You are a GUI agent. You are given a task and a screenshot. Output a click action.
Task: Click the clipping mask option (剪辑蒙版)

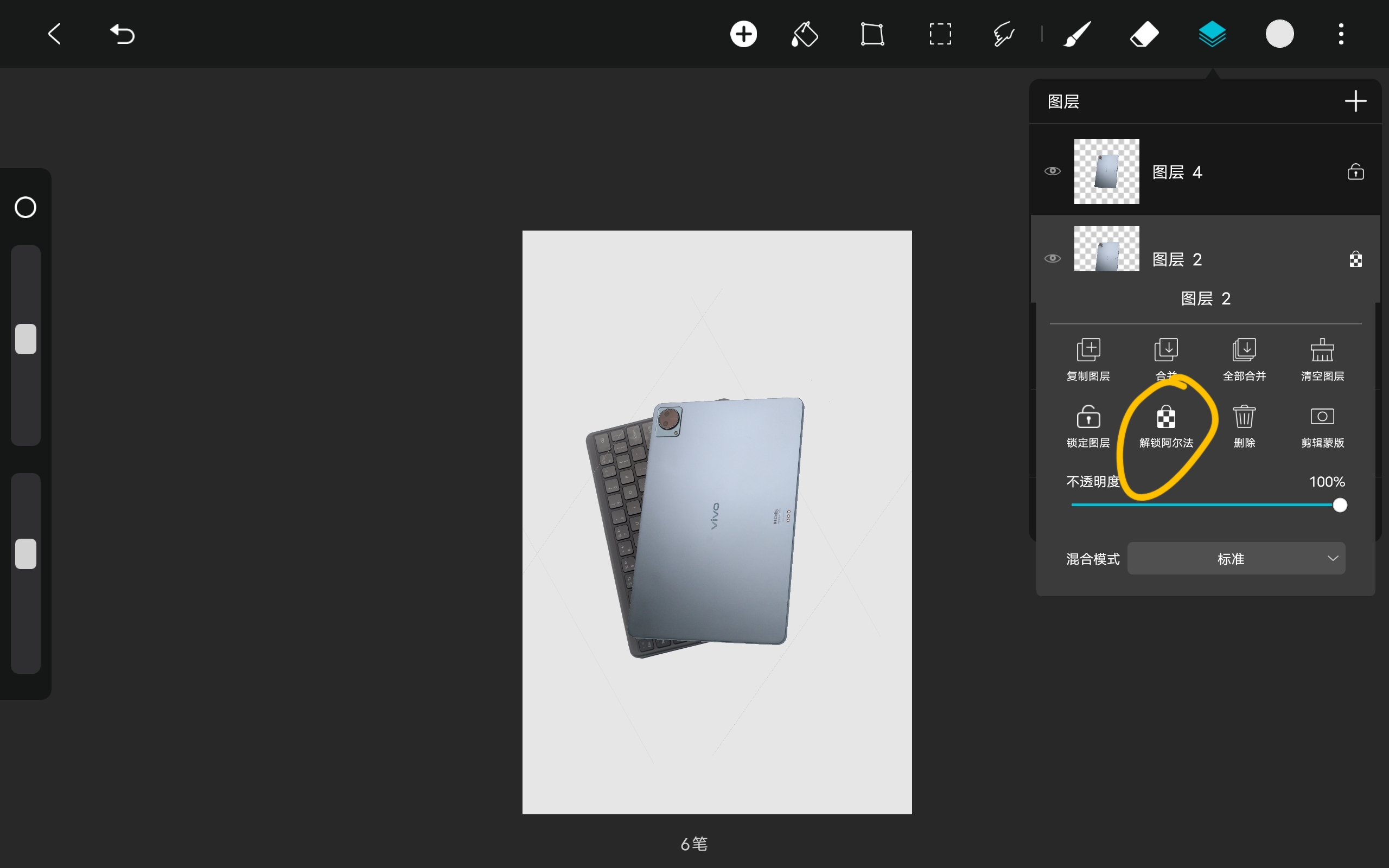click(1322, 425)
